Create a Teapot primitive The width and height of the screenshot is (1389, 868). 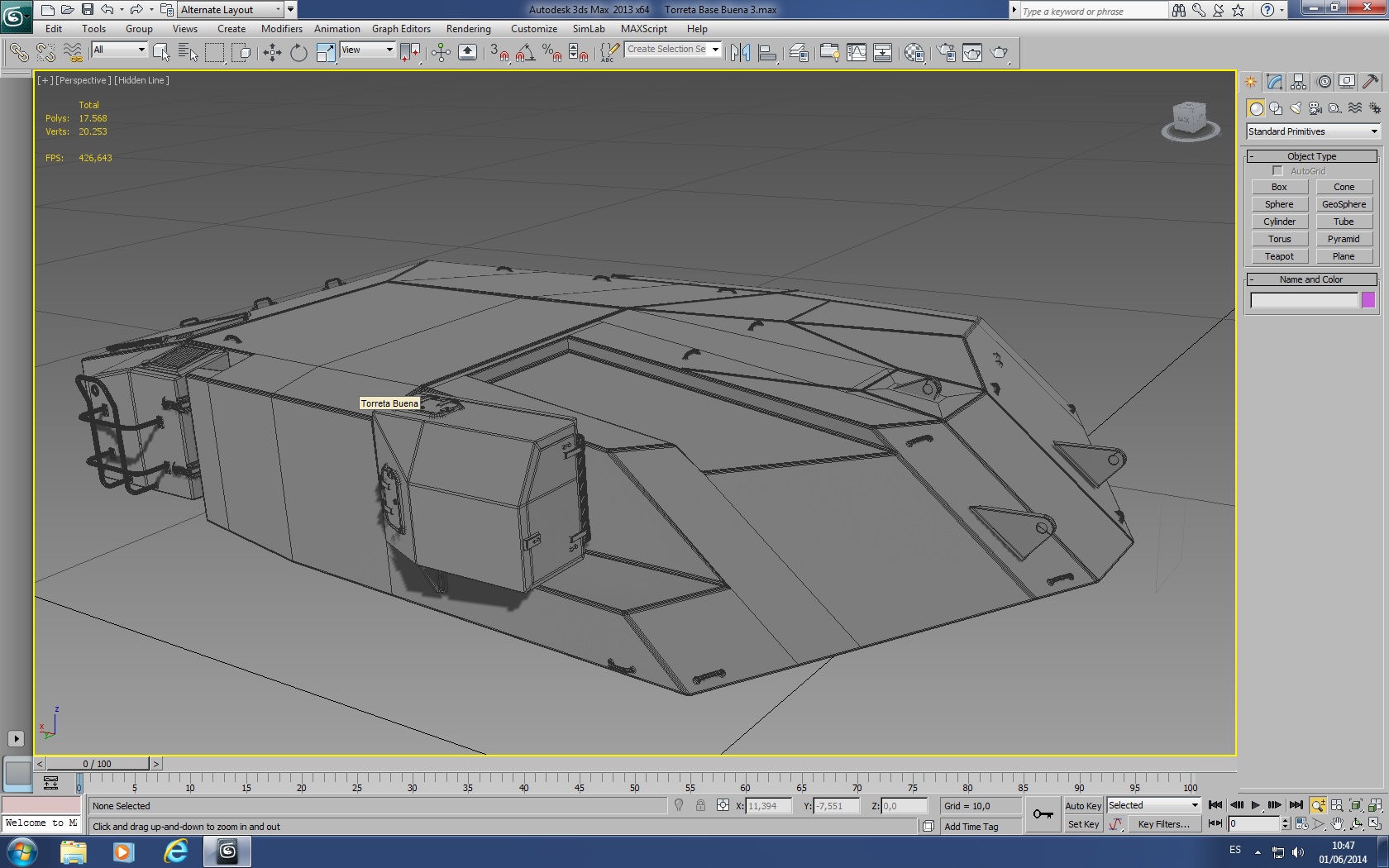[x=1279, y=256]
